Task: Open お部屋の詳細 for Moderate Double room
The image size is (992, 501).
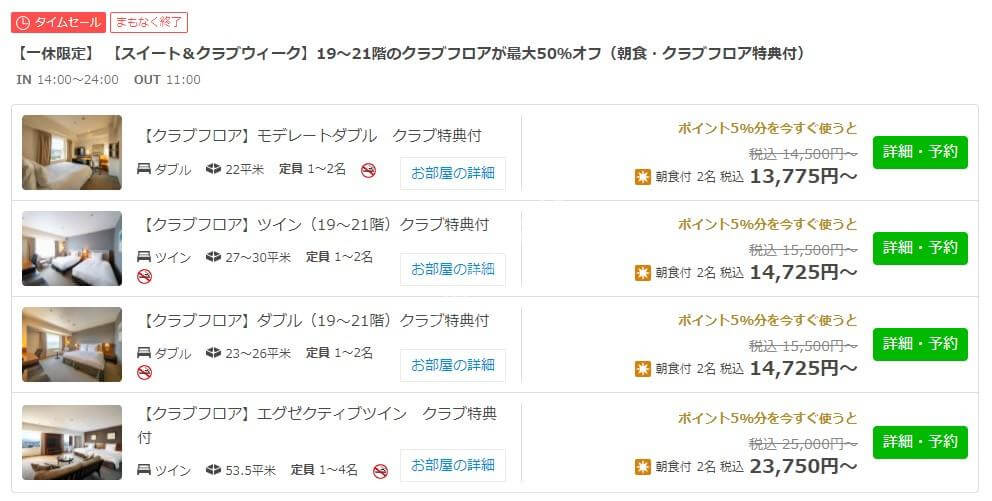Action: point(453,173)
